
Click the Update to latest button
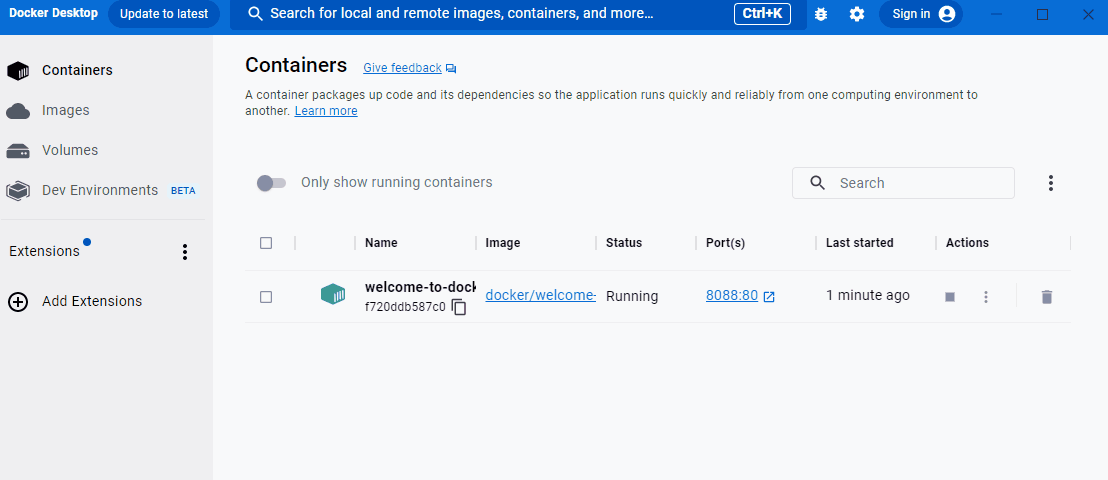pos(164,14)
